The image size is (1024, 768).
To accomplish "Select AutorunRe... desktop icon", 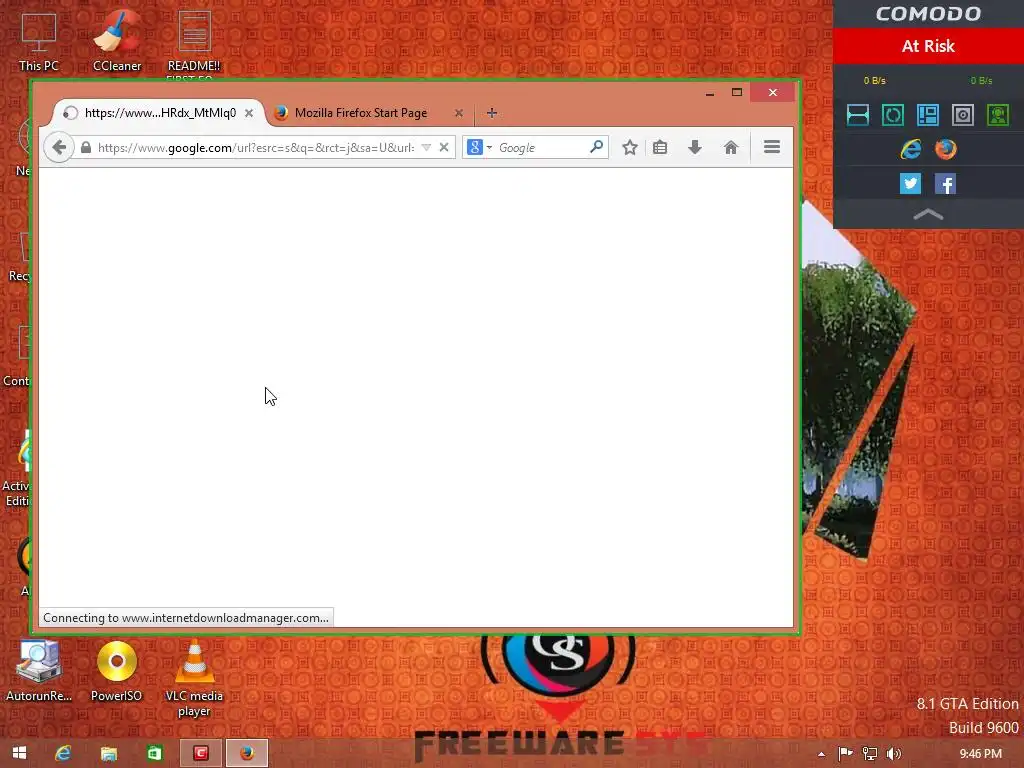I will click(39, 671).
